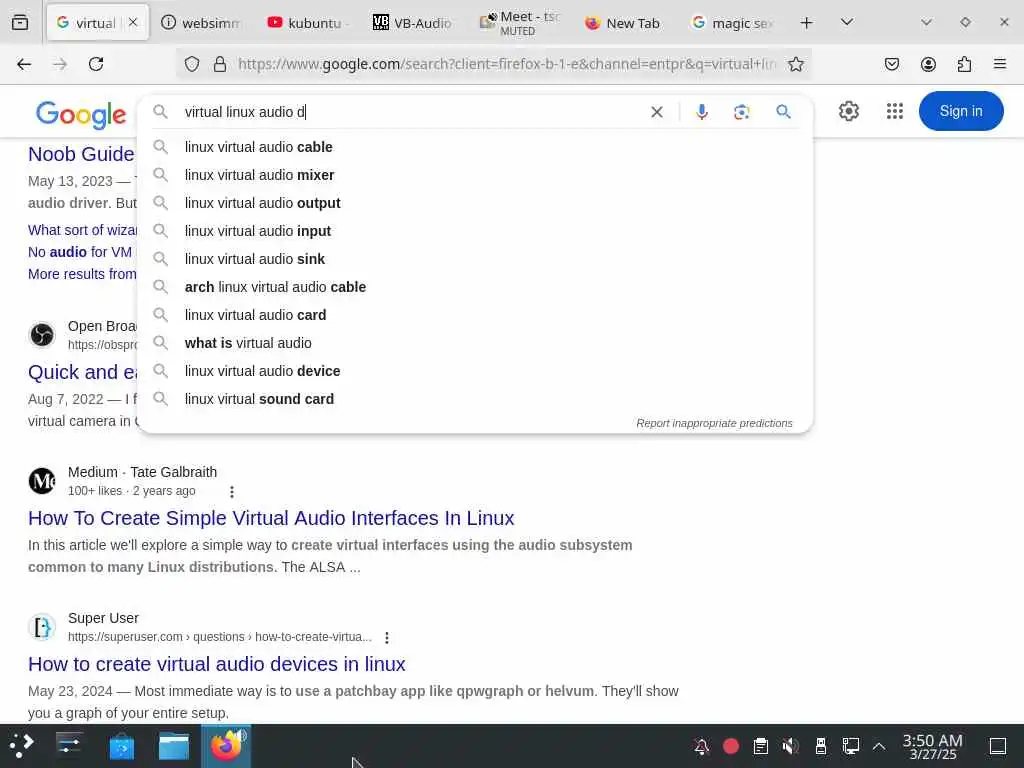
Task: Open the taskbar clock showing 3:50 AM
Action: [x=933, y=746]
